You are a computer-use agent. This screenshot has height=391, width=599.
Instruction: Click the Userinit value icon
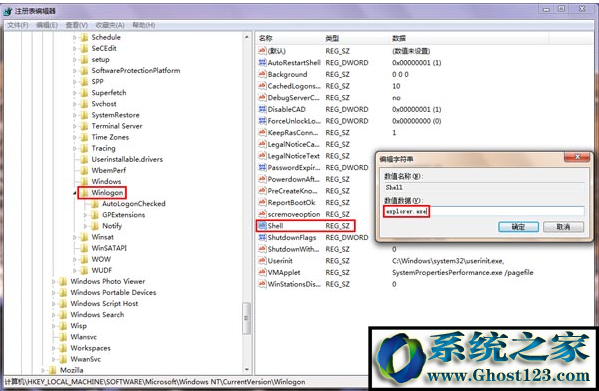coord(262,260)
